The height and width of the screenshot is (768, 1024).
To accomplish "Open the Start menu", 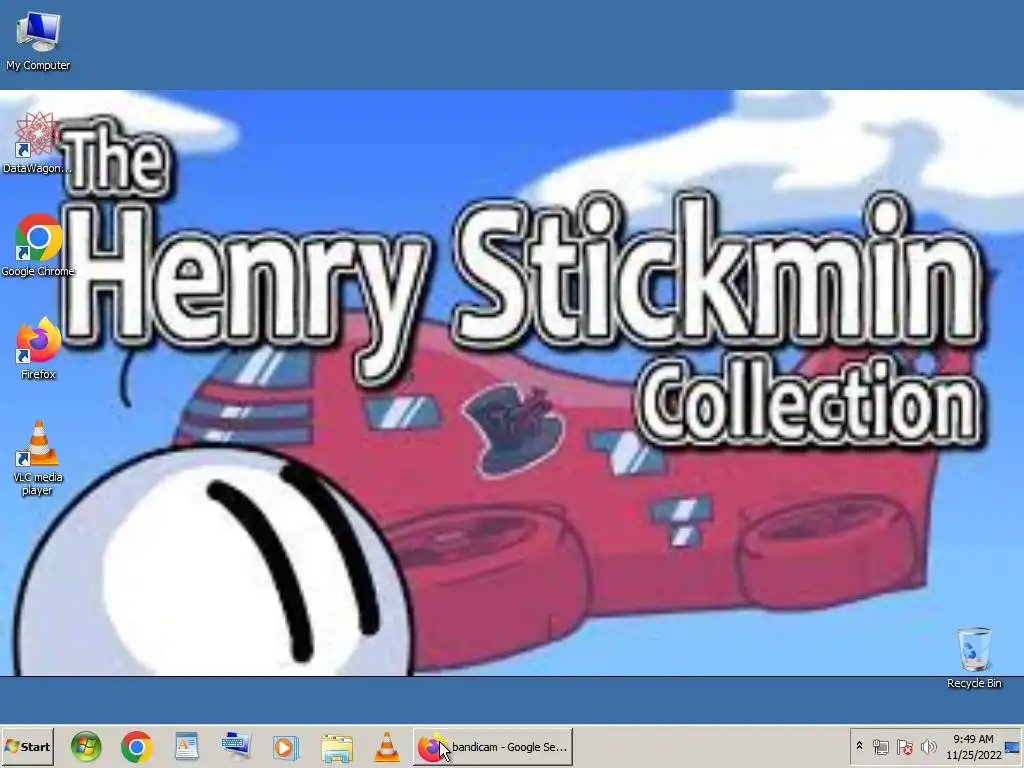I will (27, 746).
